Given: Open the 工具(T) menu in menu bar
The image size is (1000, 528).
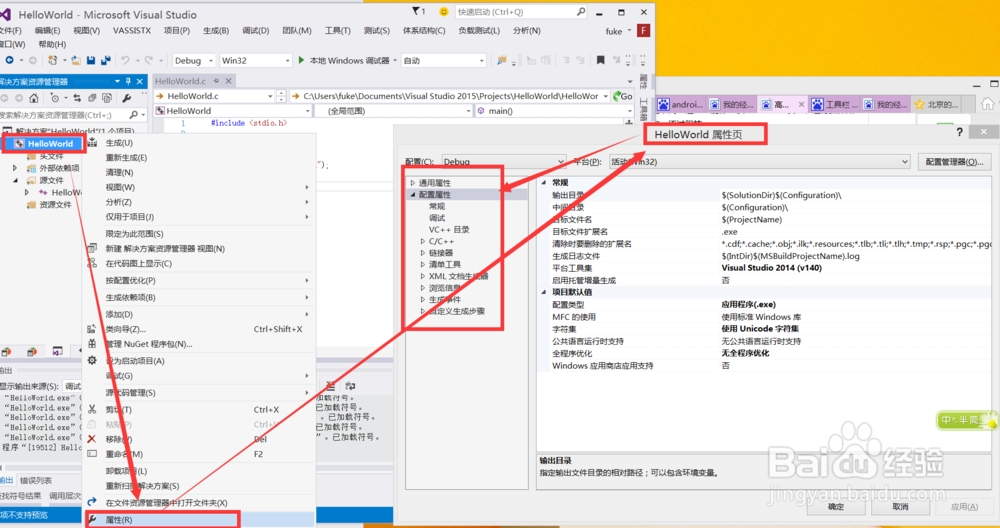Looking at the screenshot, I should pos(337,31).
